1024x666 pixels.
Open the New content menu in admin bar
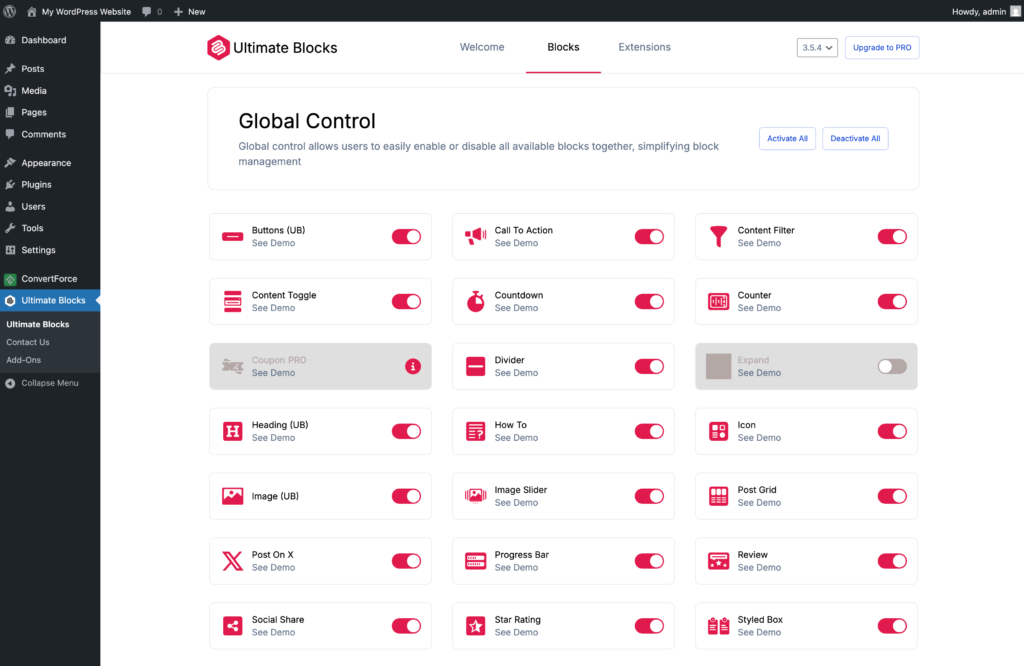(189, 11)
